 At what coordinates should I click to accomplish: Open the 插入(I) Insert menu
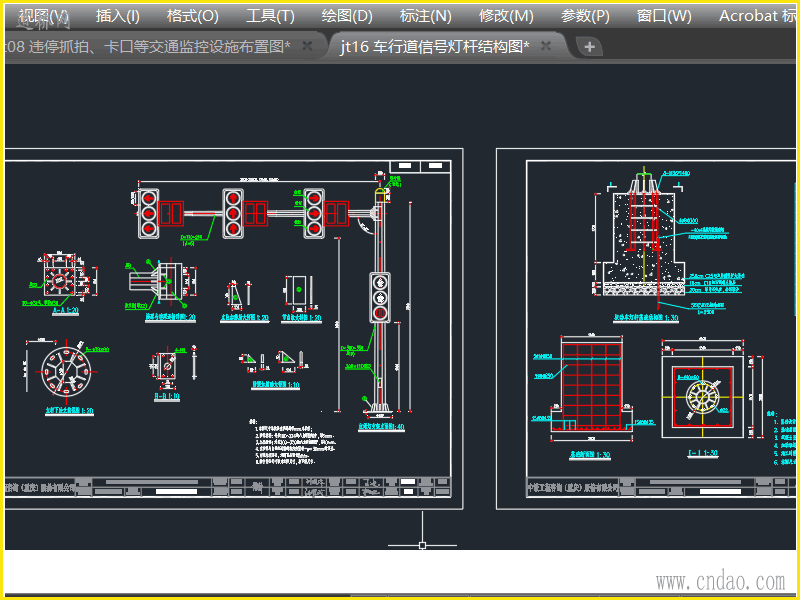tap(118, 16)
